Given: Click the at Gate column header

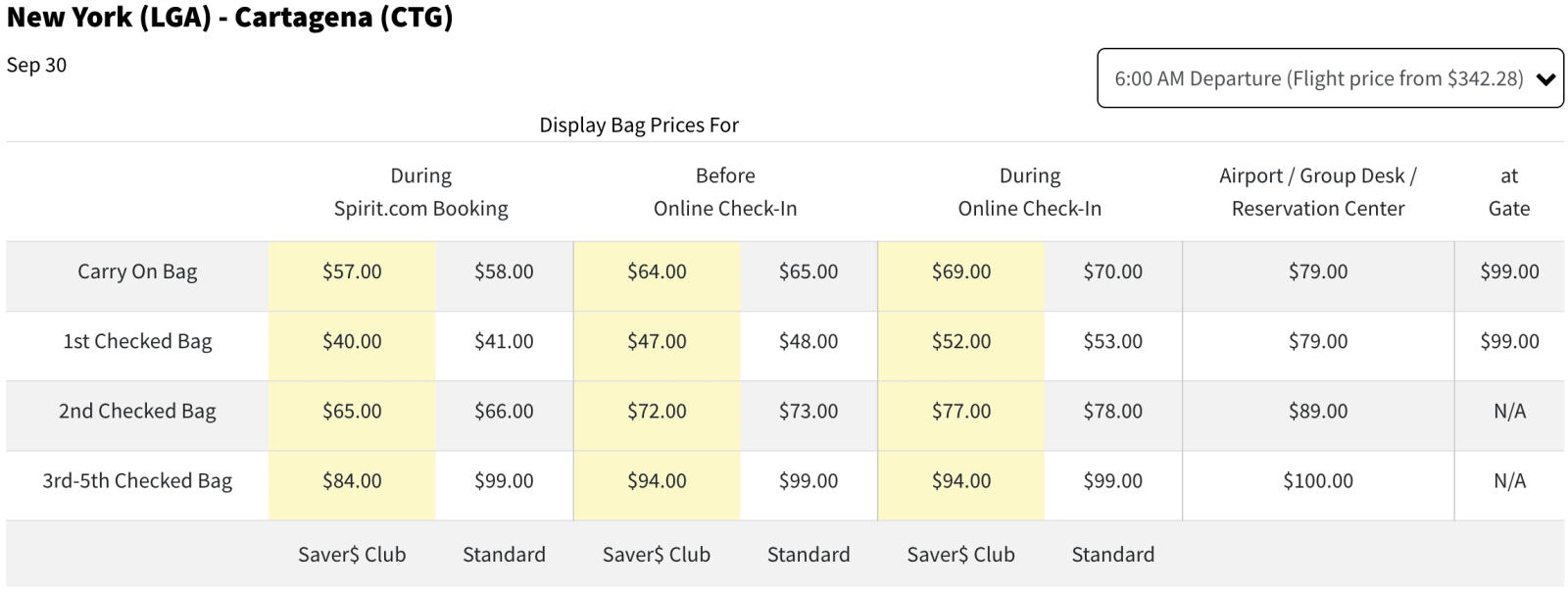Looking at the screenshot, I should coord(1509,192).
